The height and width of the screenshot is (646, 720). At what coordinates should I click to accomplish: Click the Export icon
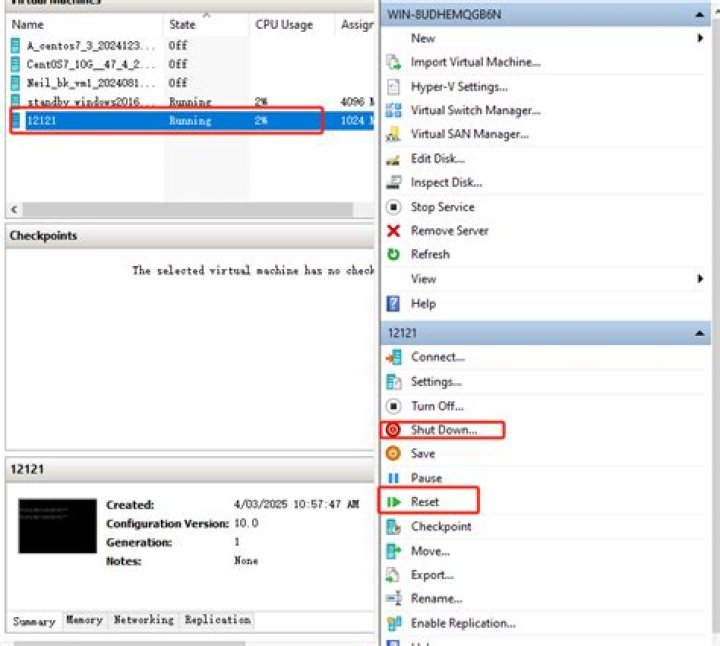(x=394, y=575)
